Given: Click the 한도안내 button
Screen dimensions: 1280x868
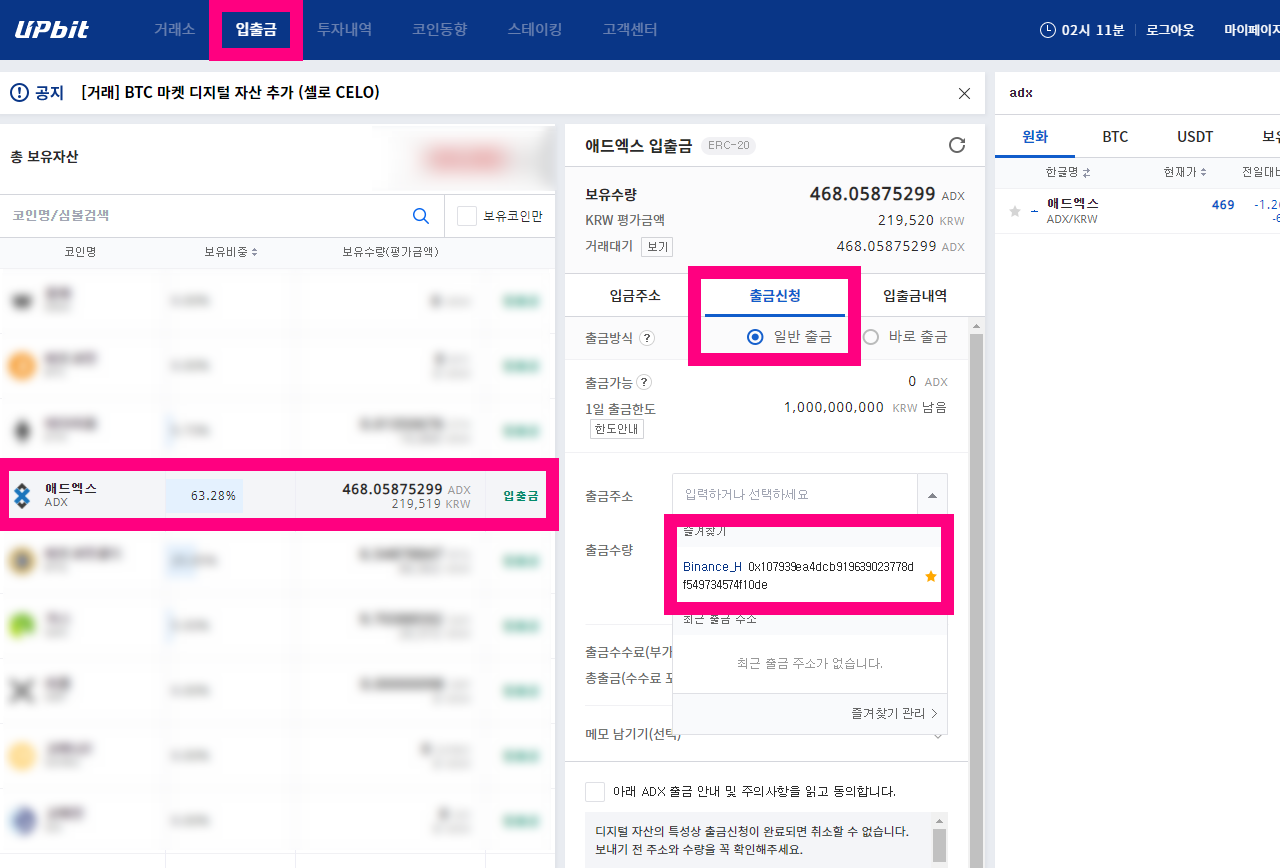Looking at the screenshot, I should click(617, 429).
